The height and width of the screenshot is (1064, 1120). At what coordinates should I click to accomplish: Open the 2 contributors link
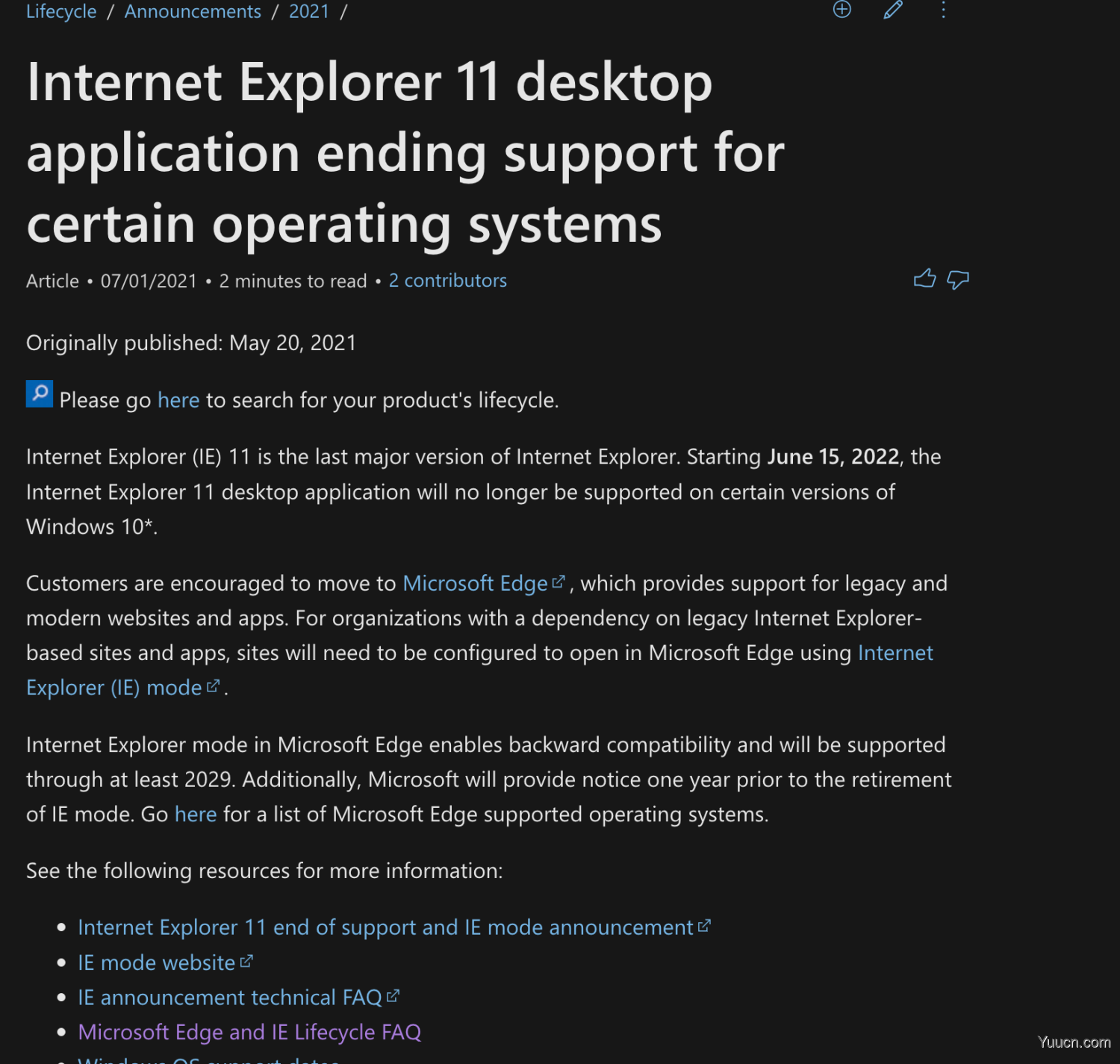pyautogui.click(x=447, y=281)
